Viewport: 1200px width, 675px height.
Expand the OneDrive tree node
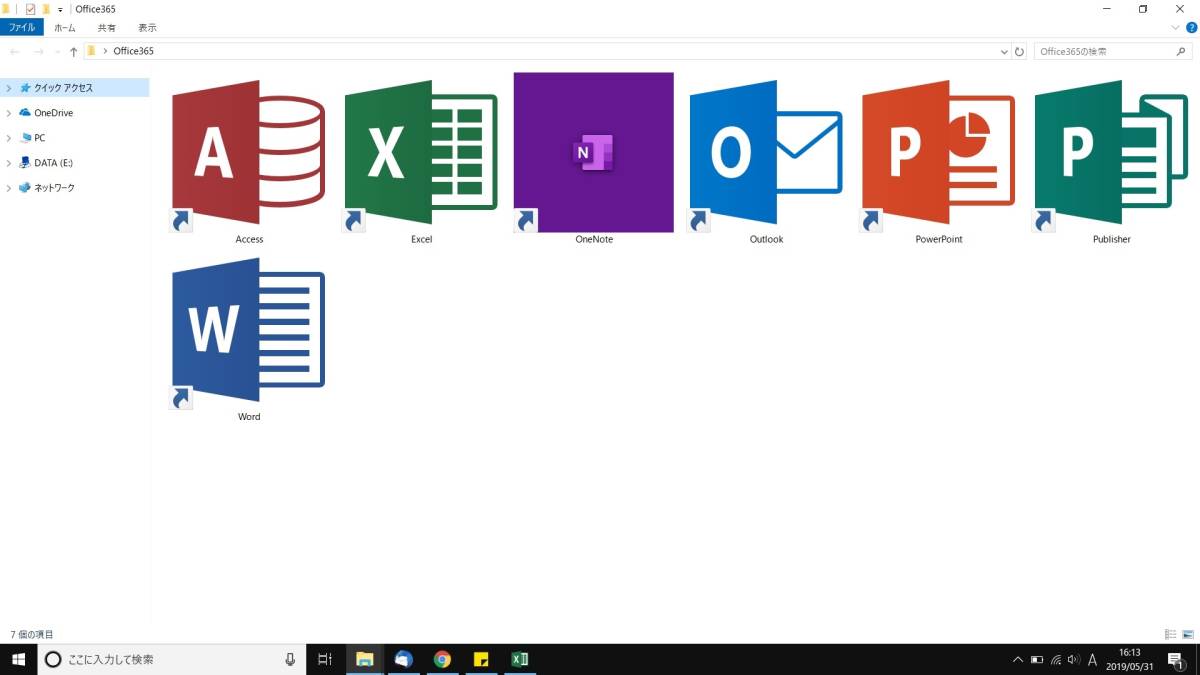[9, 113]
